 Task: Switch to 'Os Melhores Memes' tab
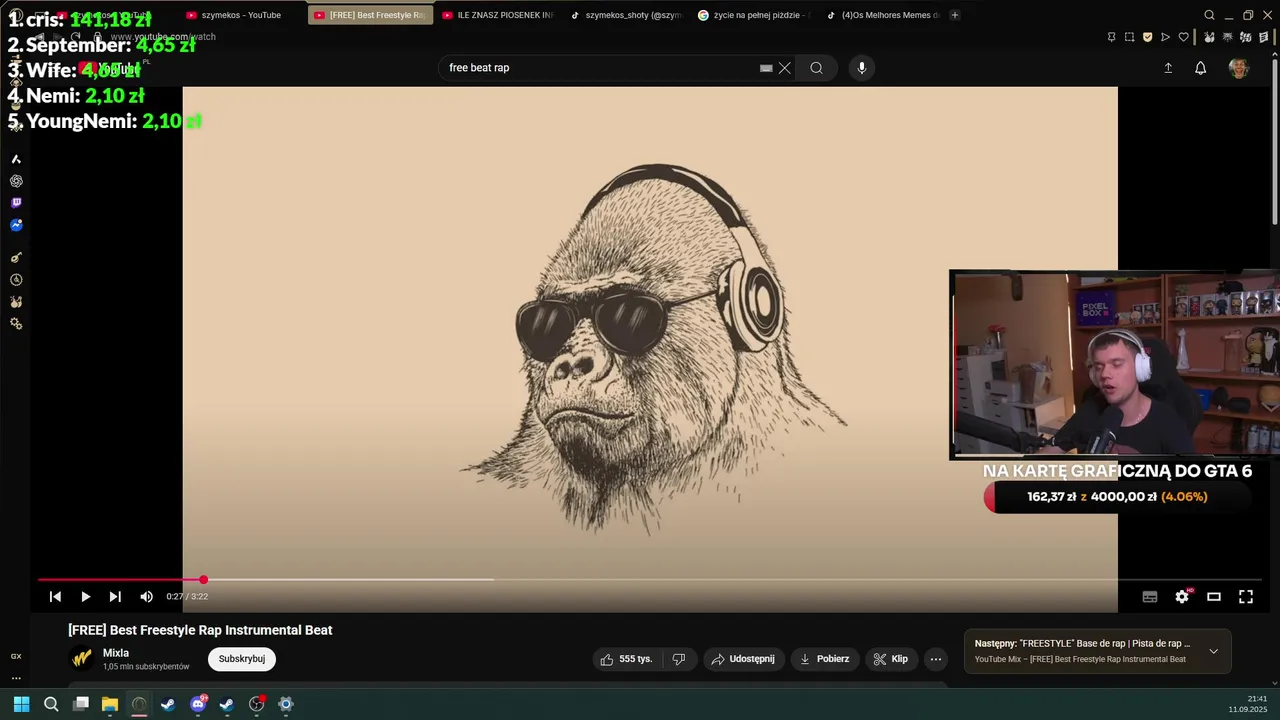[881, 15]
